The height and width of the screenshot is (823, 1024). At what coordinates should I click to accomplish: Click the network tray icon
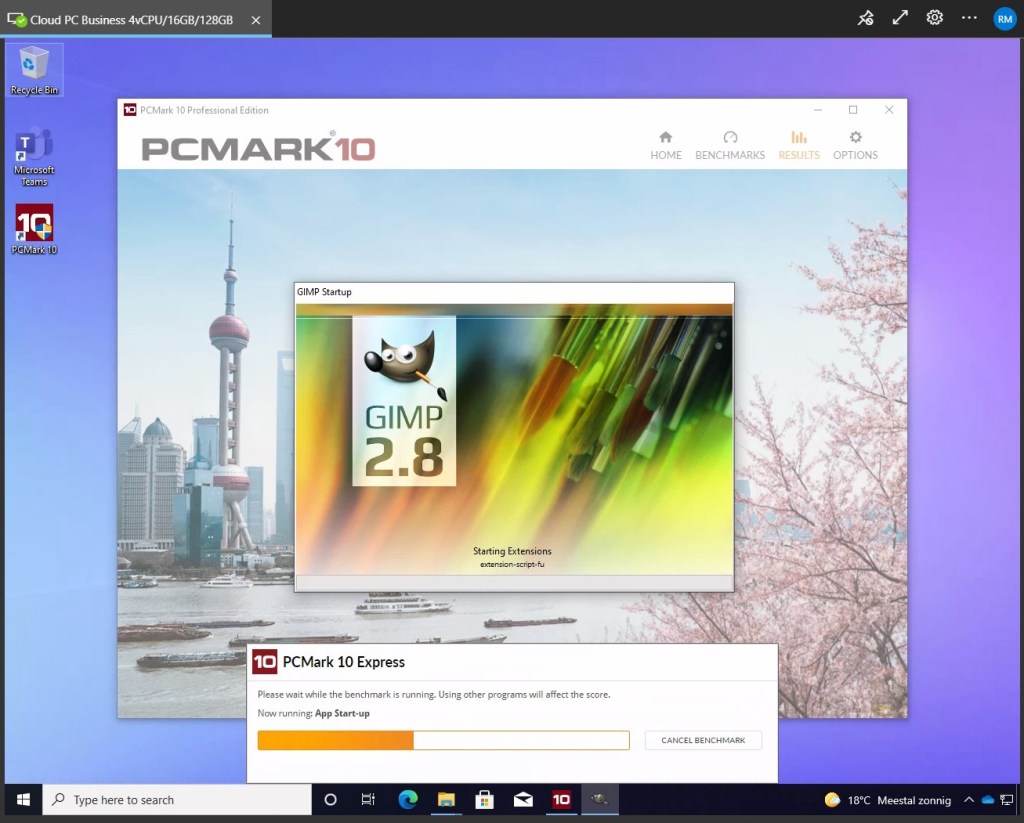(x=1006, y=800)
